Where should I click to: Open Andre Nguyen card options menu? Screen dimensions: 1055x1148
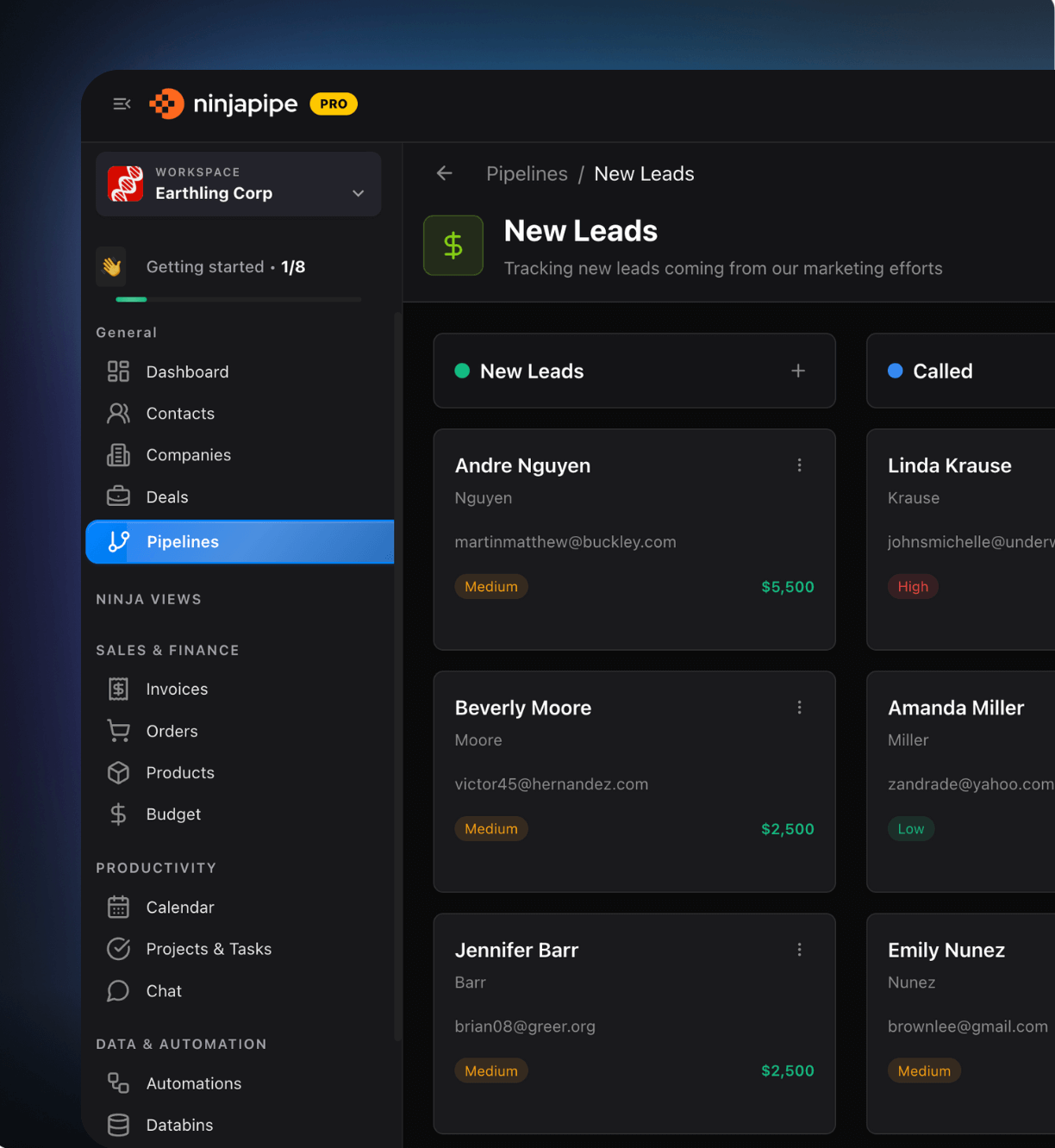799,465
